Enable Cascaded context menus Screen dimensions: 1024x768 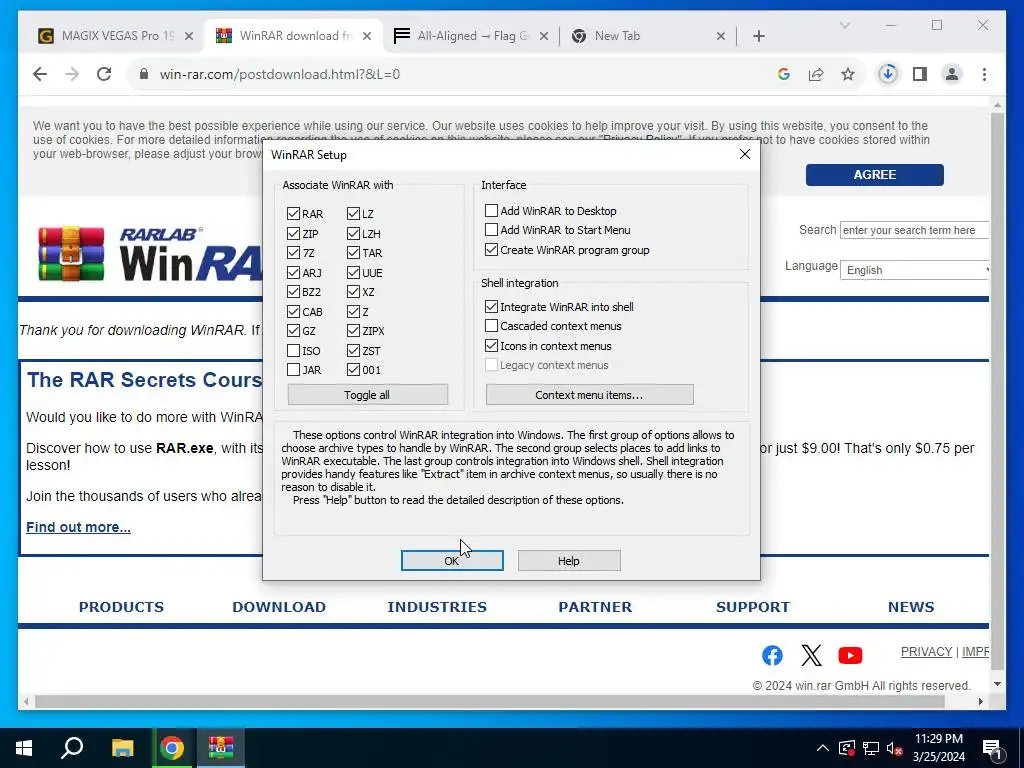pos(491,325)
